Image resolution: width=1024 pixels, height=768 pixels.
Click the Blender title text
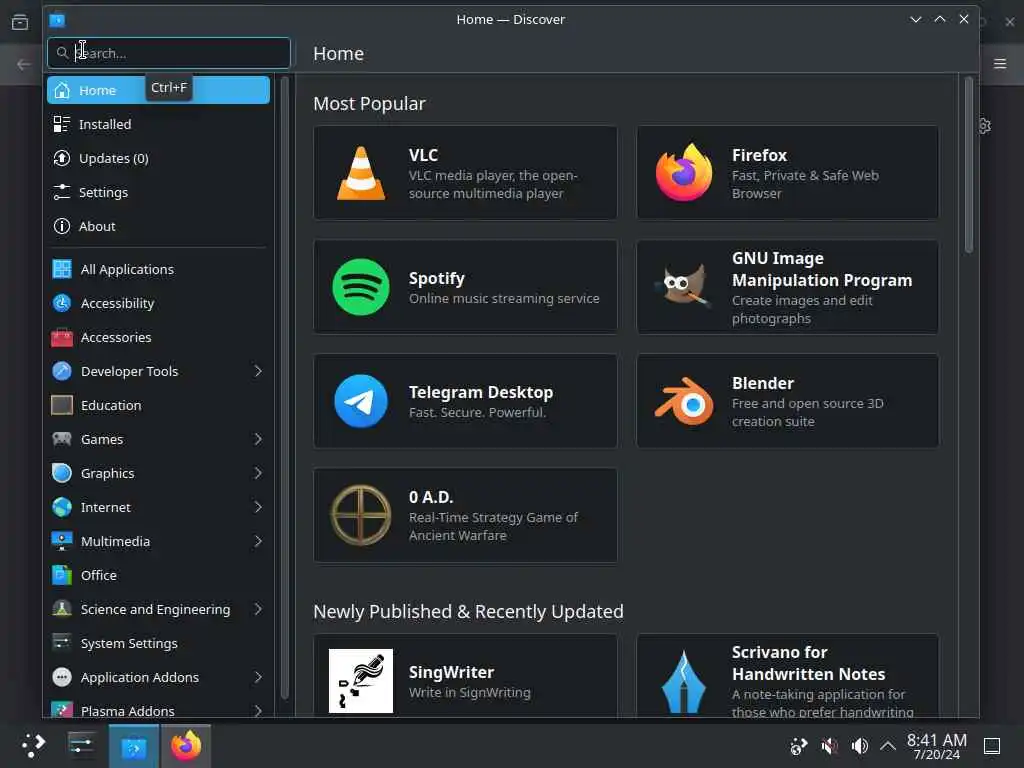pos(763,383)
